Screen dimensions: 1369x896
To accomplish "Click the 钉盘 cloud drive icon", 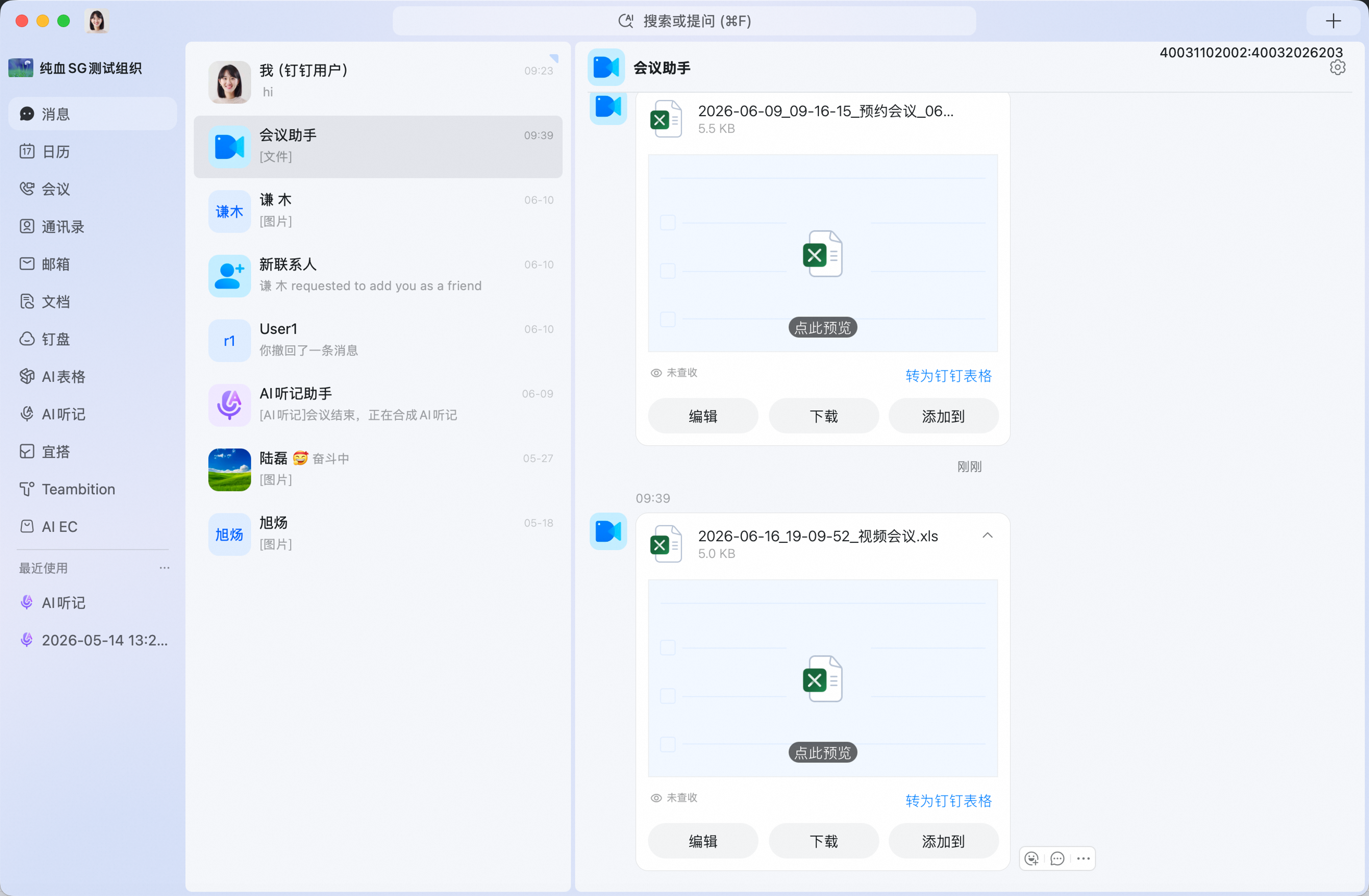I will [27, 339].
